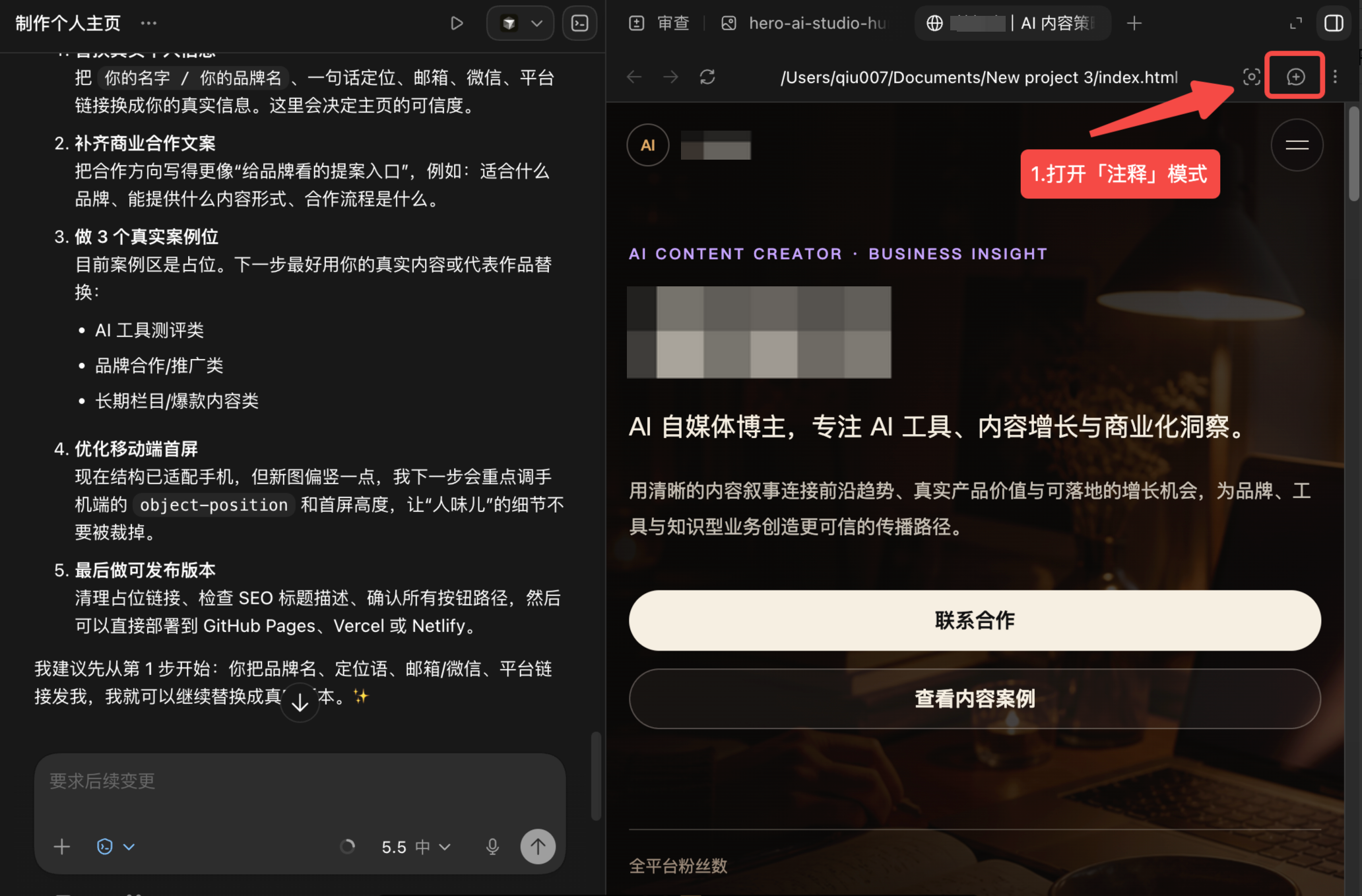Expand the dropdown chevron beside cube icon

pyautogui.click(x=537, y=23)
